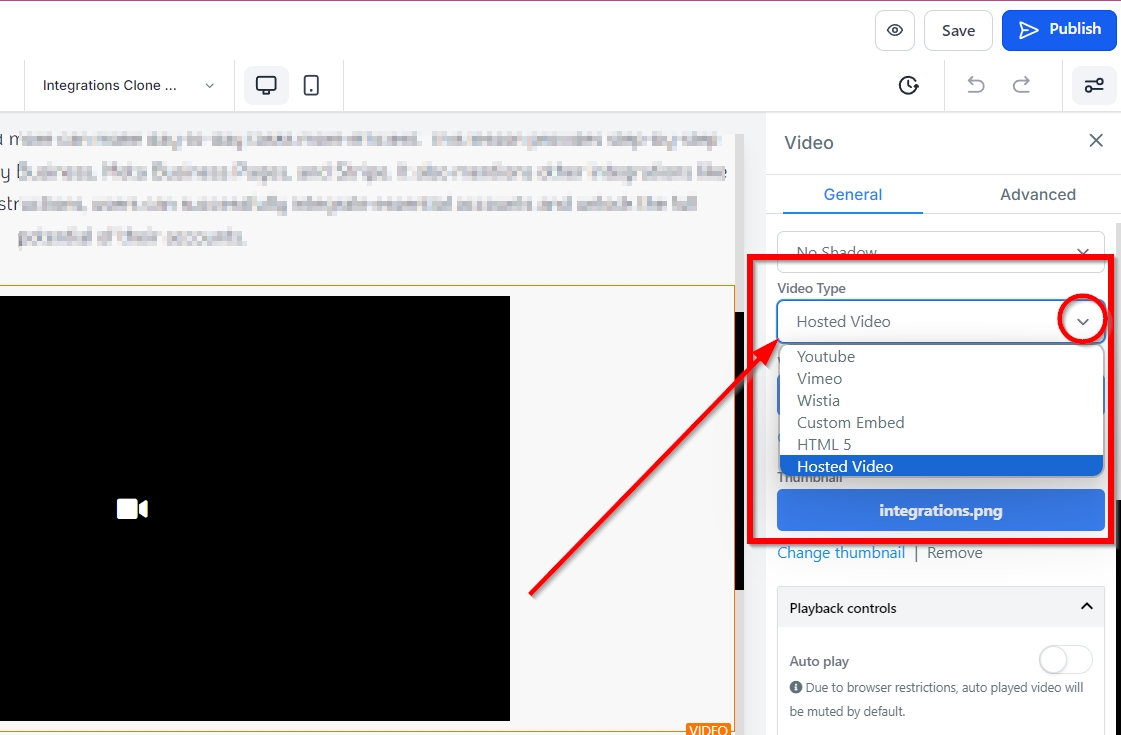Toggle the Auto play switch

1065,660
